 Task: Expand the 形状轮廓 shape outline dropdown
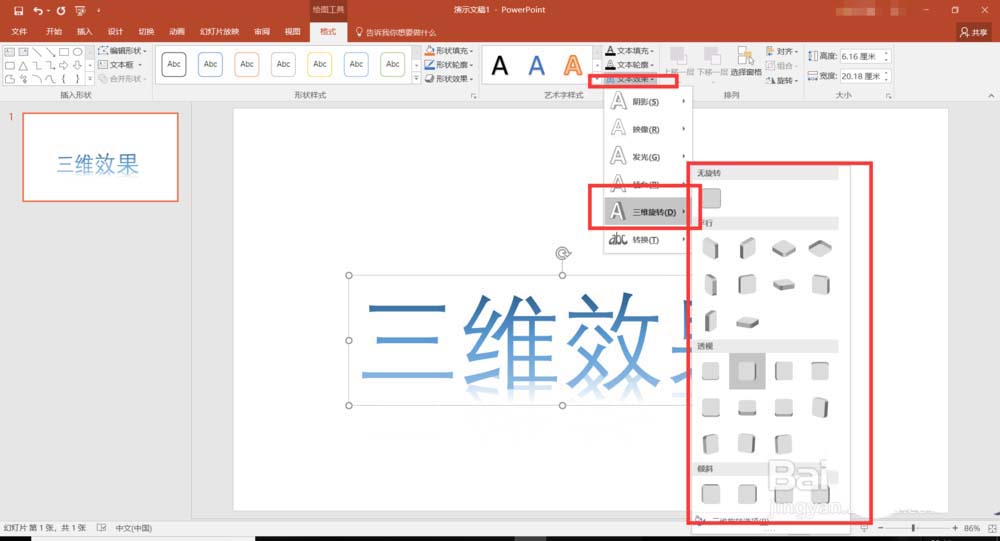click(x=449, y=64)
